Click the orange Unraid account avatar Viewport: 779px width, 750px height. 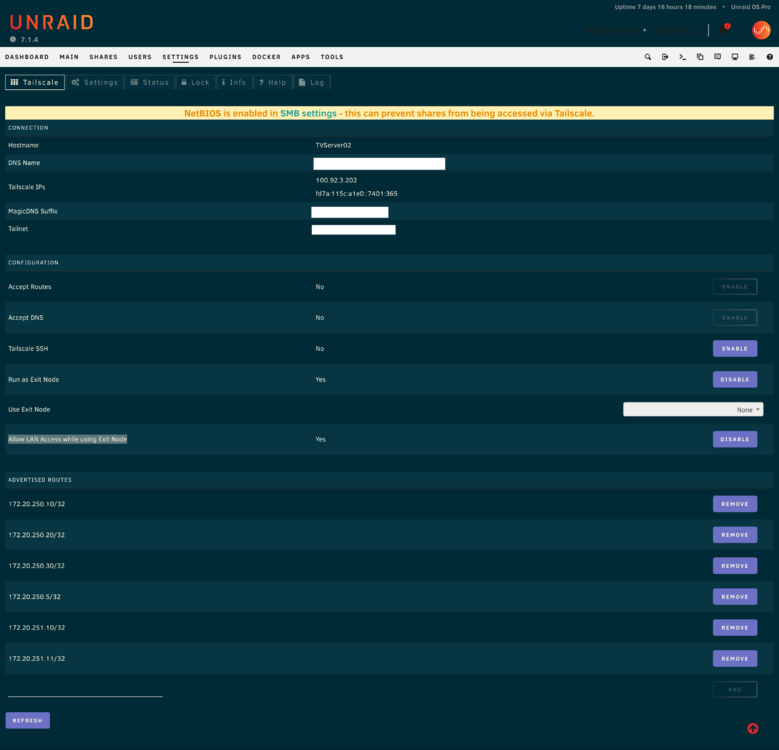(x=761, y=30)
